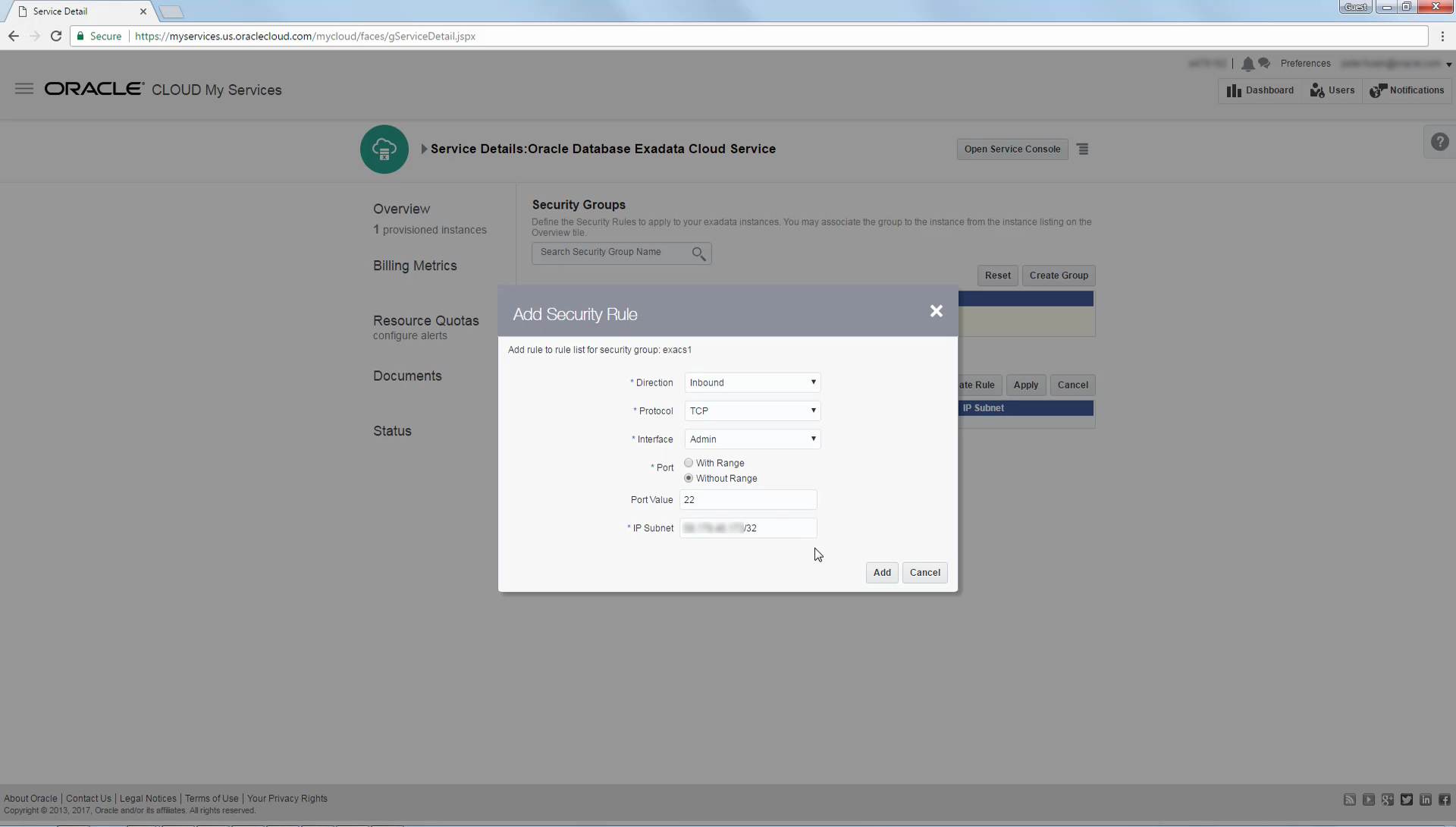Click Create Group
1456x827 pixels.
pyautogui.click(x=1059, y=275)
